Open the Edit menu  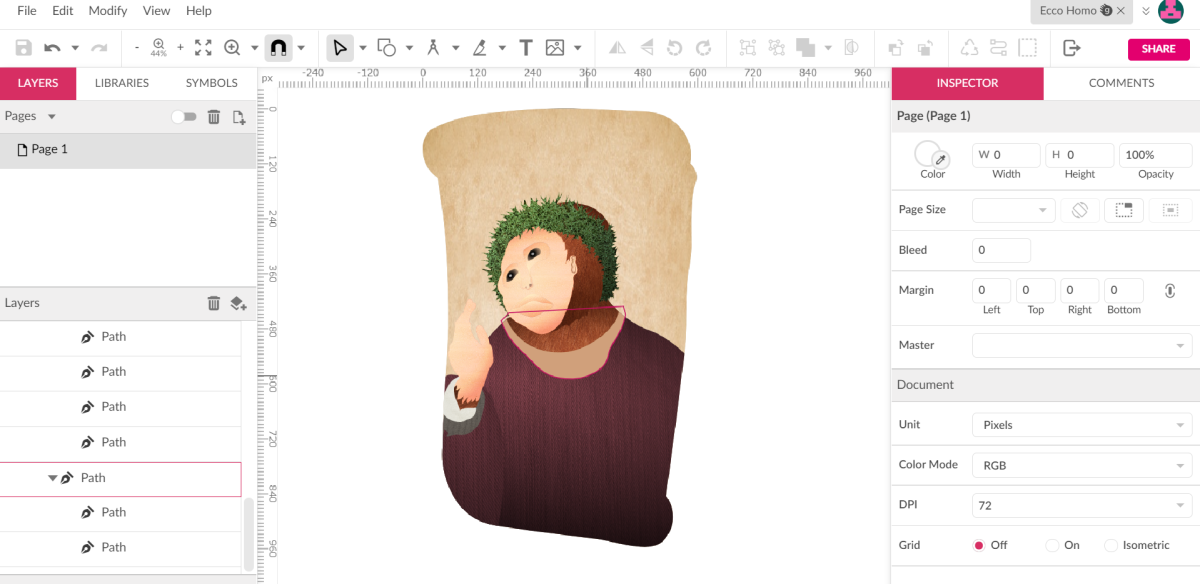click(x=63, y=11)
